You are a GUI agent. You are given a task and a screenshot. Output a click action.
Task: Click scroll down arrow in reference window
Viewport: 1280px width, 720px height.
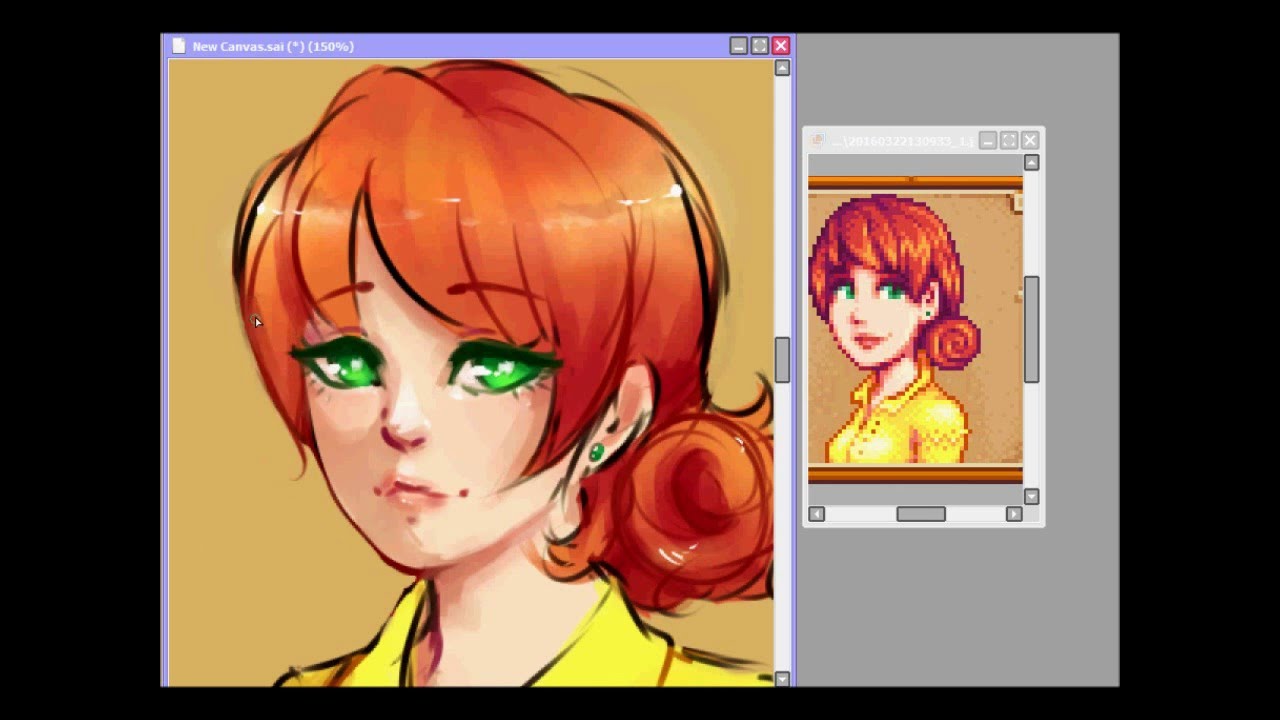click(1031, 497)
